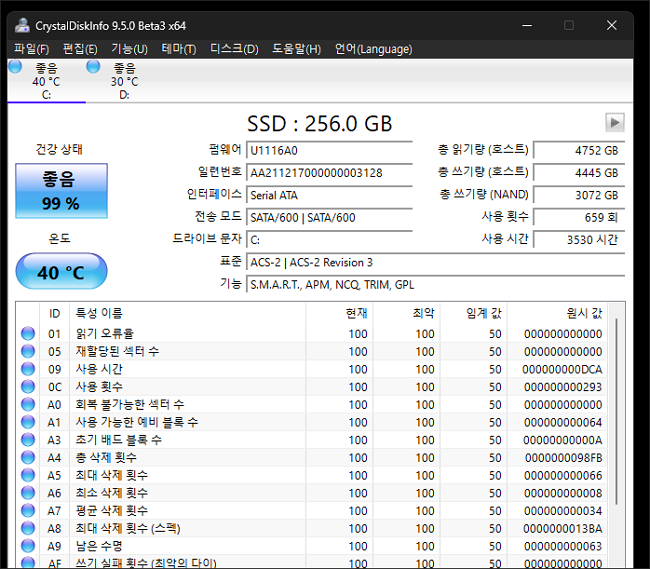Select the 남은 수명 attribute row
The image size is (650, 569).
tap(312, 546)
